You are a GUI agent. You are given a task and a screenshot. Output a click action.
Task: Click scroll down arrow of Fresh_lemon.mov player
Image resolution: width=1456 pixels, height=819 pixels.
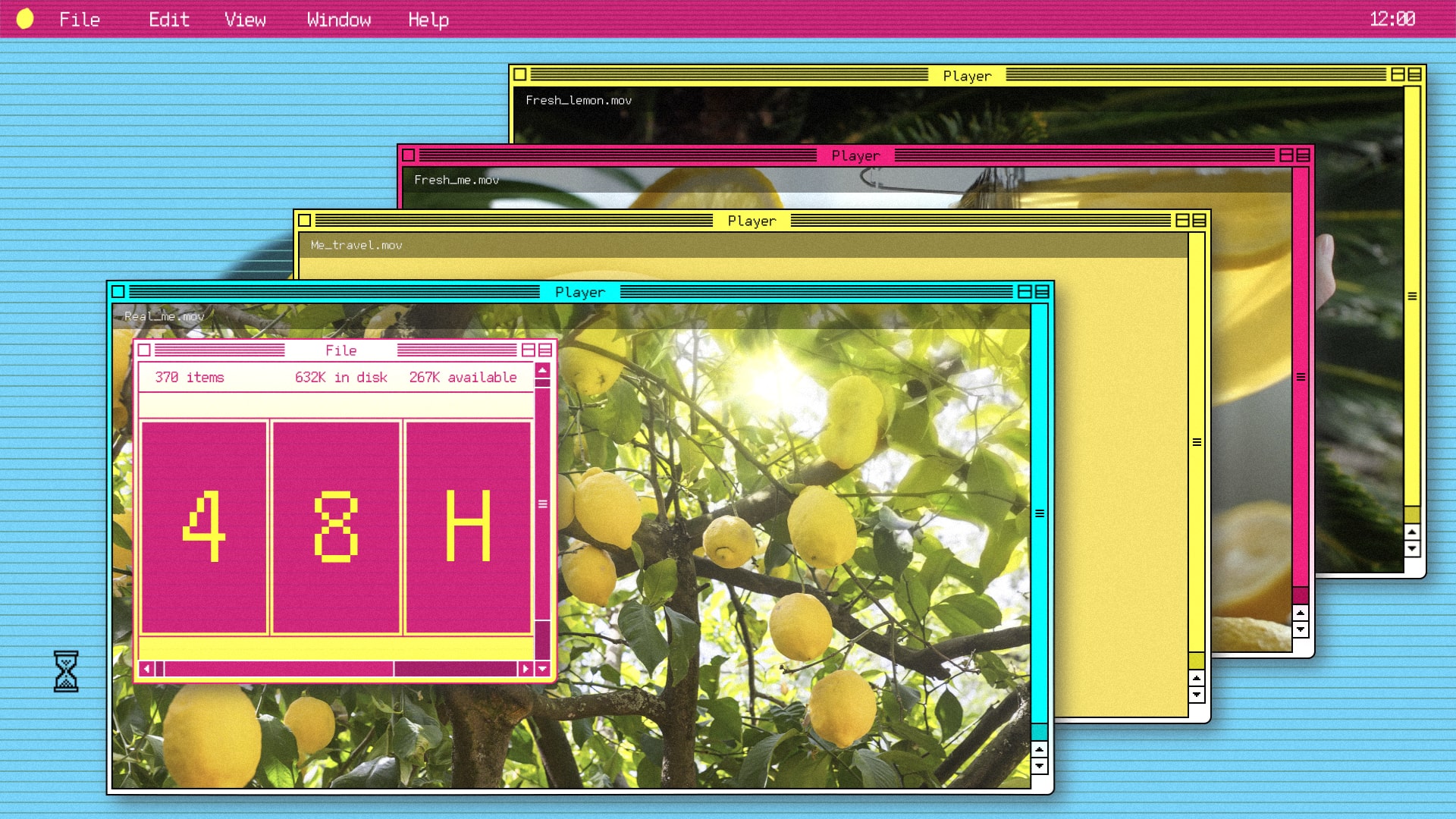pos(1411,548)
